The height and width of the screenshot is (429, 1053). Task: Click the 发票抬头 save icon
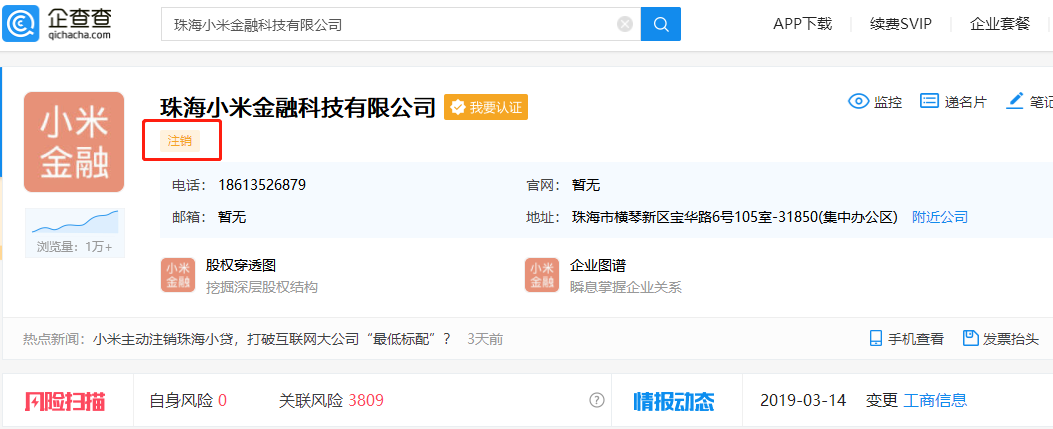[970, 338]
